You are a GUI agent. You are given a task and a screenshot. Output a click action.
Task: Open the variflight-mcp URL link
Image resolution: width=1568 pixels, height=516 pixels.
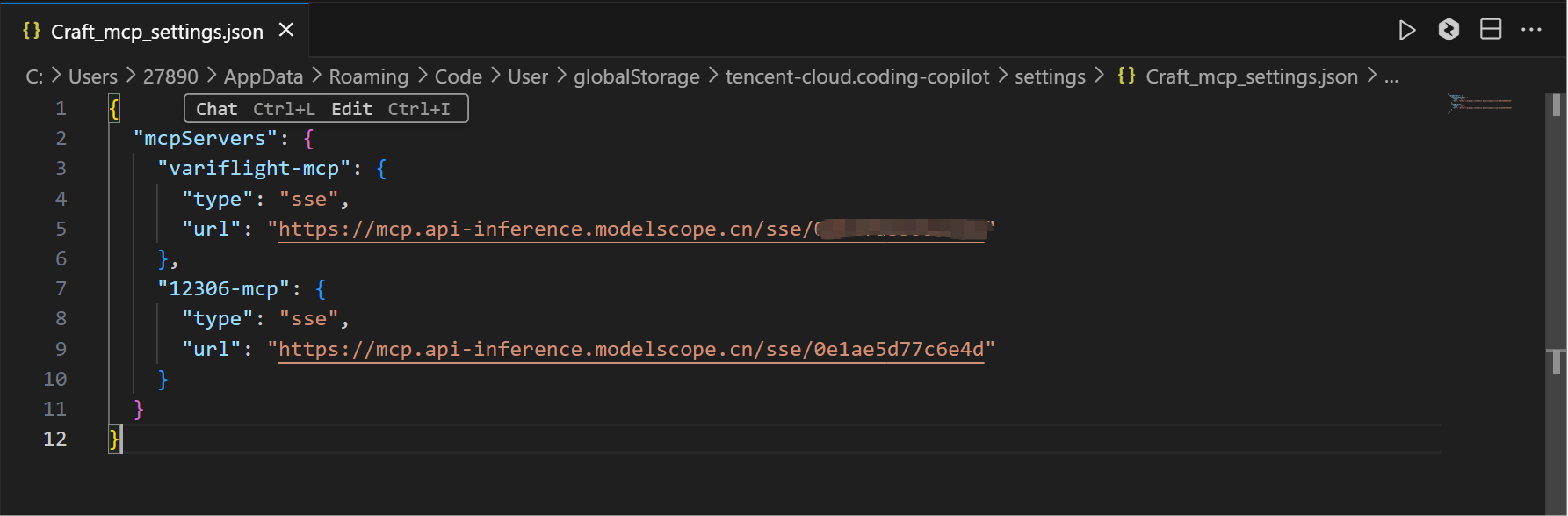pyautogui.click(x=545, y=229)
